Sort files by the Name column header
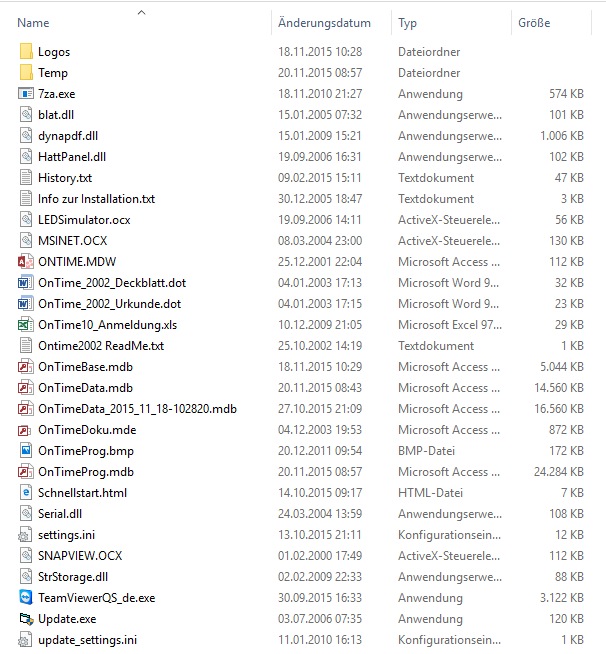The image size is (606, 654). (33, 23)
